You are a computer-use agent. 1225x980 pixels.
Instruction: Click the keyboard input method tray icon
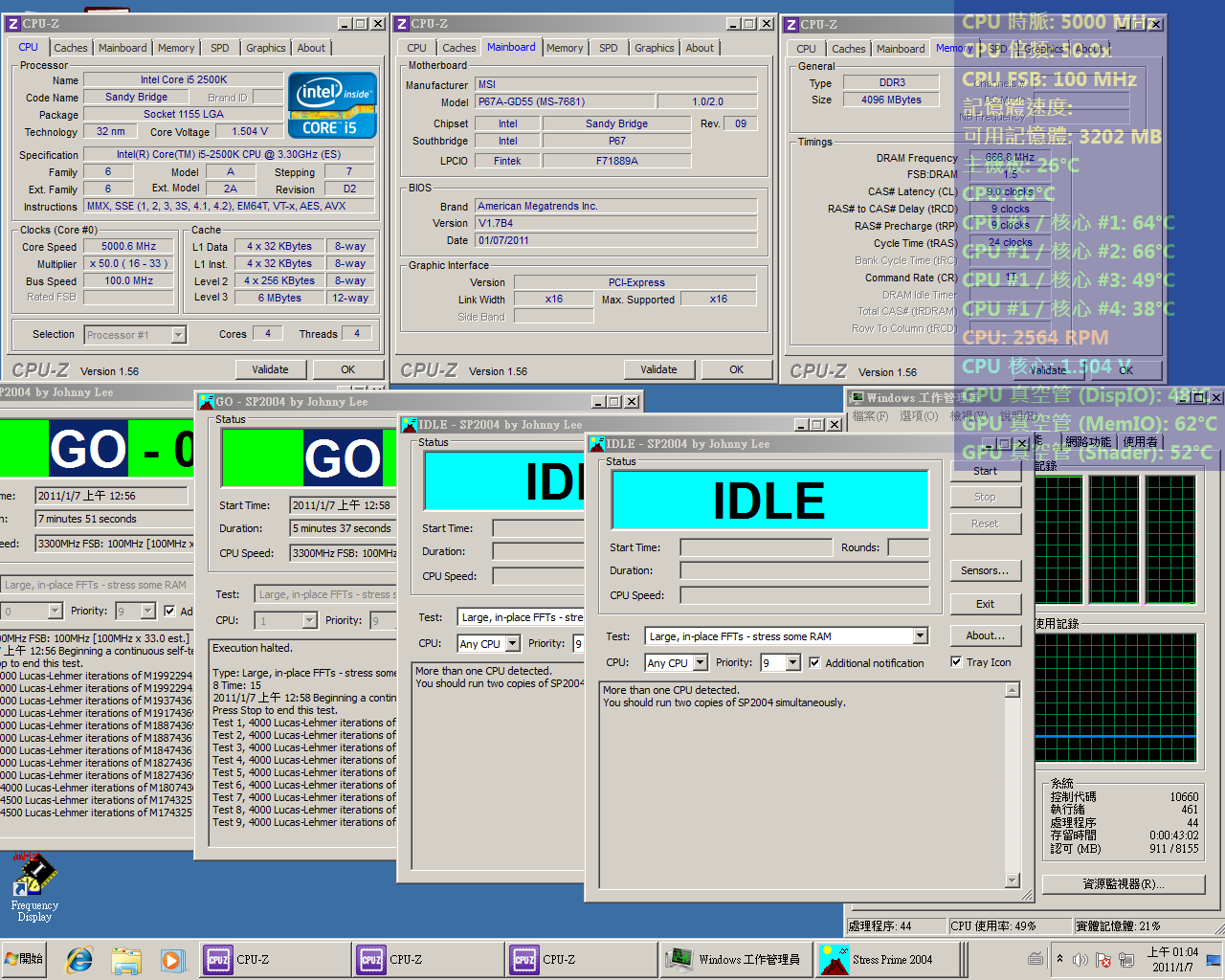(1036, 959)
